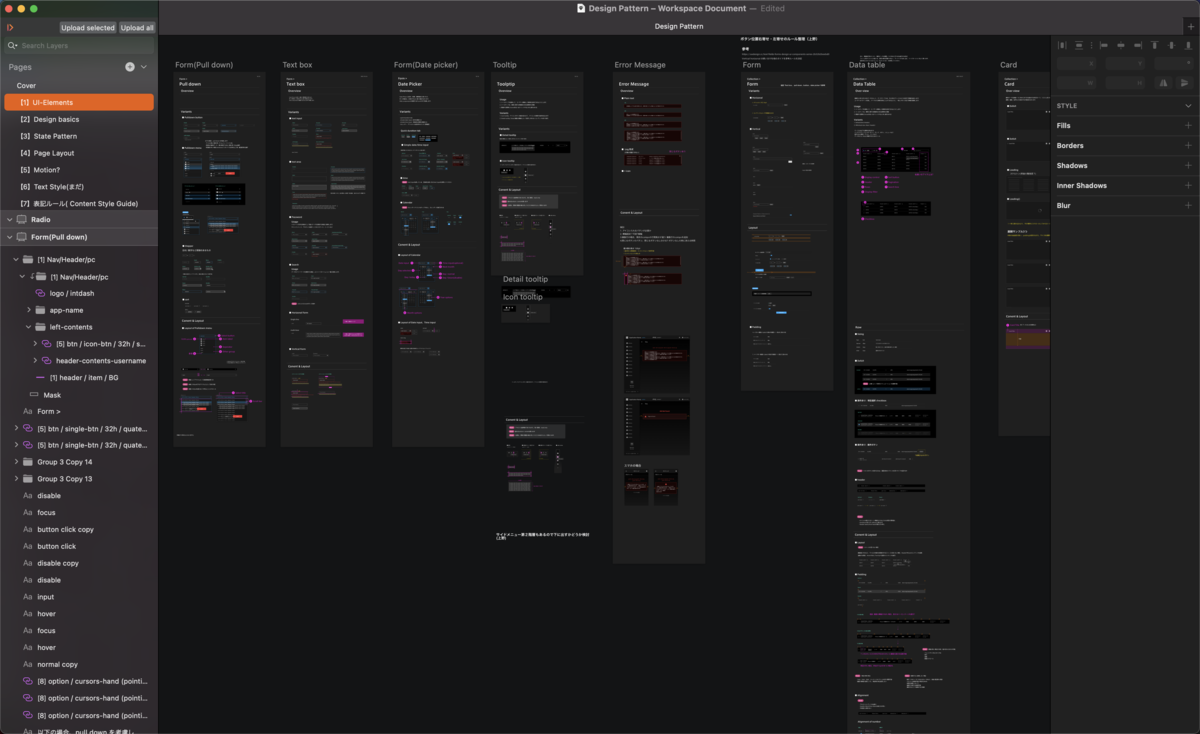
Task: Select the Design Pattern document tab
Action: tap(678, 26)
